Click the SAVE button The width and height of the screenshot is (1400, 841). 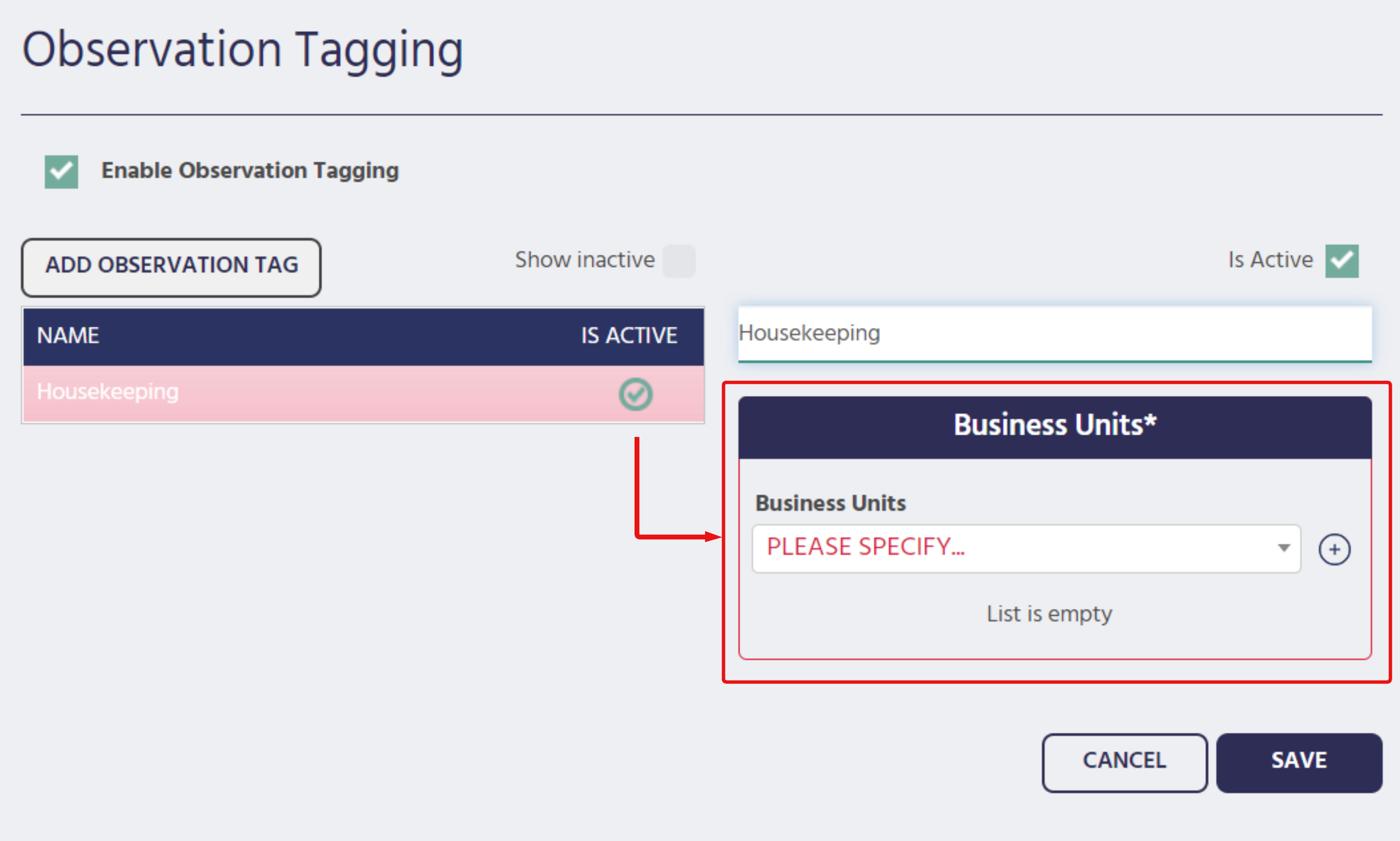pyautogui.click(x=1299, y=762)
